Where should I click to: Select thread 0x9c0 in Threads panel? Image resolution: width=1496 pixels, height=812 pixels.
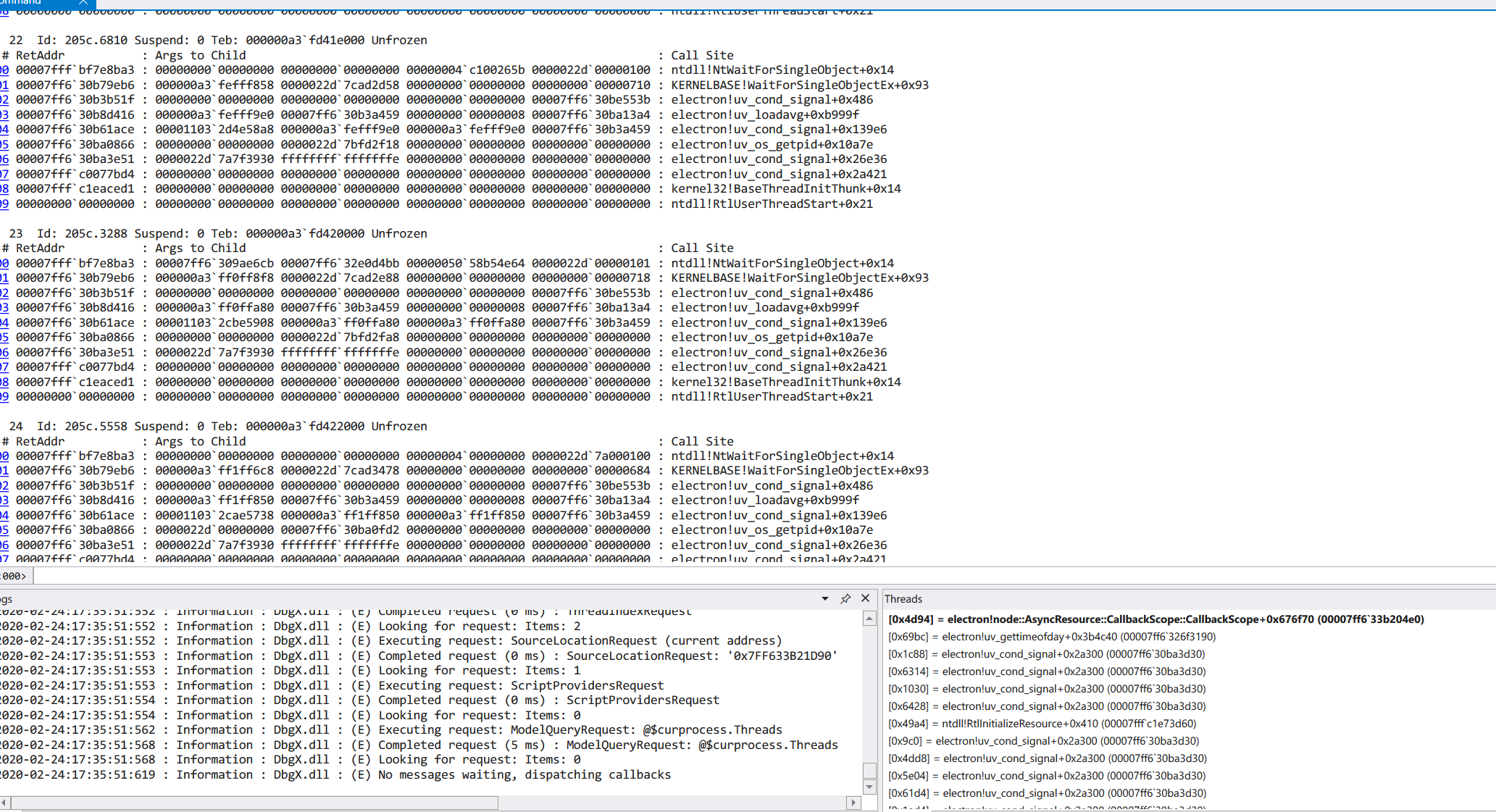[1043, 741]
